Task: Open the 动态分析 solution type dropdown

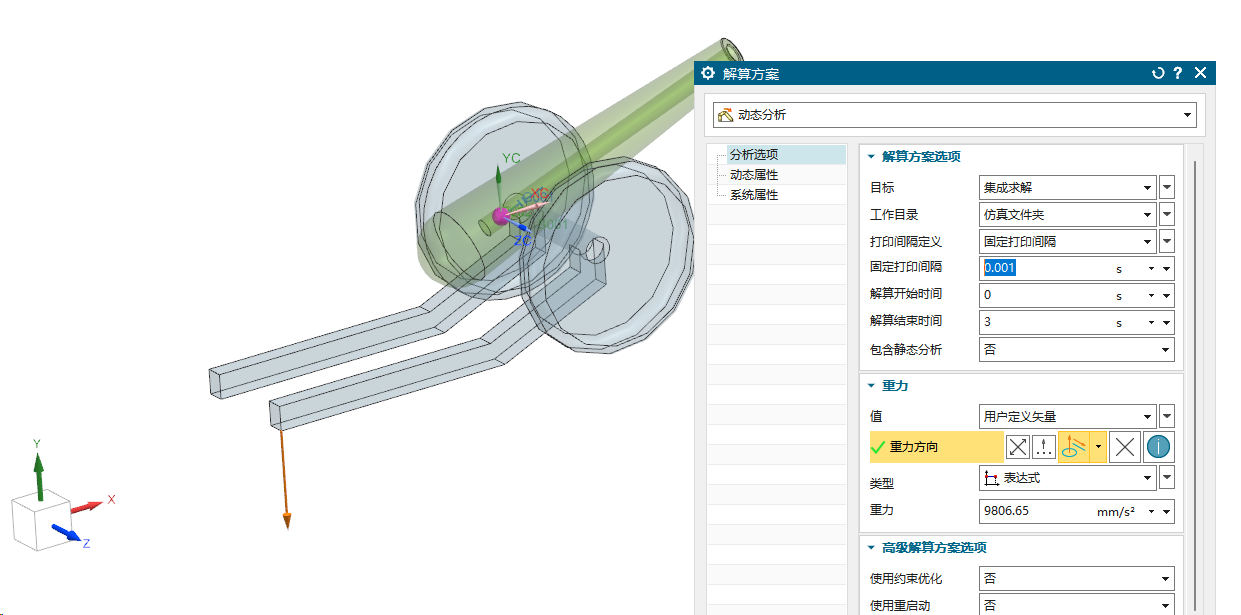Action: (x=1188, y=114)
